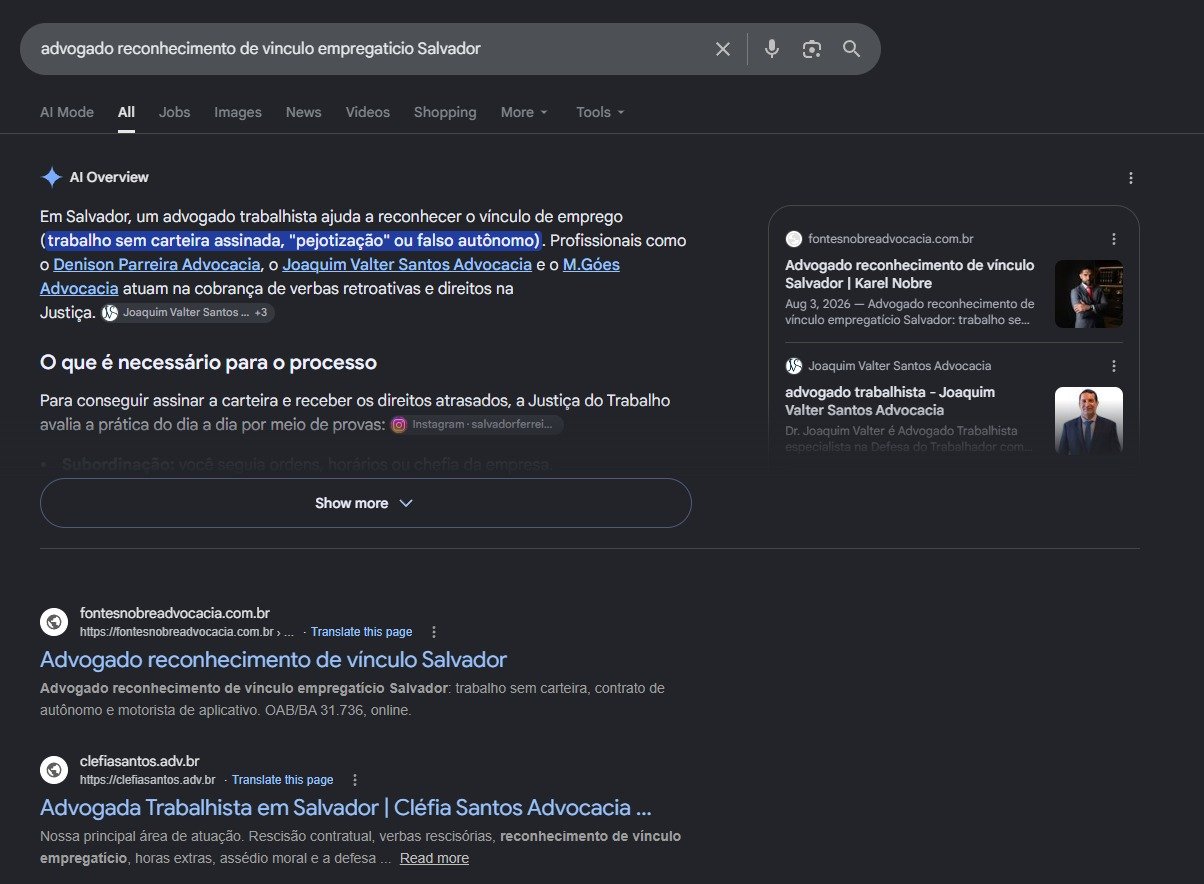Submit search with the magnifier icon
The image size is (1204, 884).
coord(852,49)
